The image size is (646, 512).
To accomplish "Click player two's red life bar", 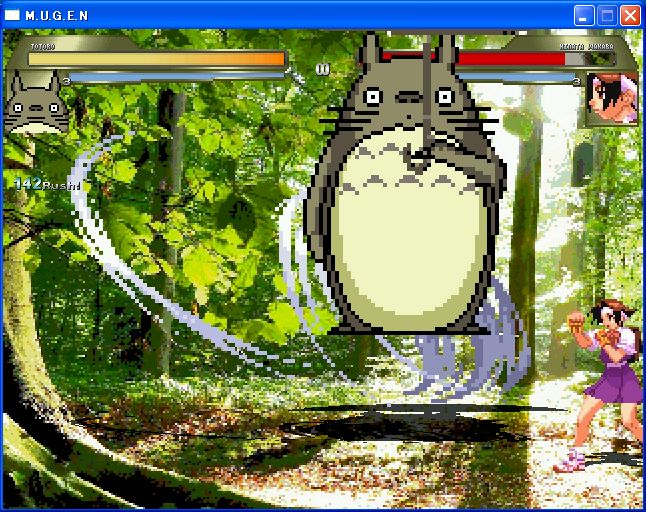I will [x=474, y=59].
